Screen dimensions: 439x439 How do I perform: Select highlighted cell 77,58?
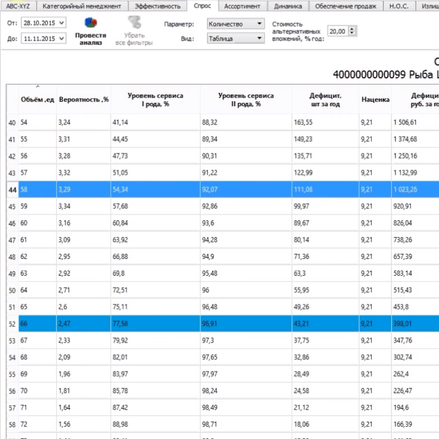point(155,324)
